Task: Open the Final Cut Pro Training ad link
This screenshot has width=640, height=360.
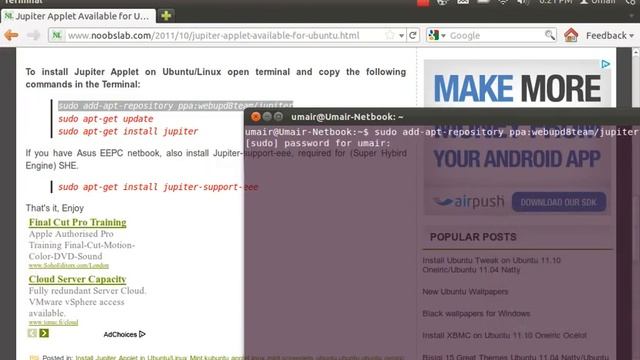Action: (78, 222)
